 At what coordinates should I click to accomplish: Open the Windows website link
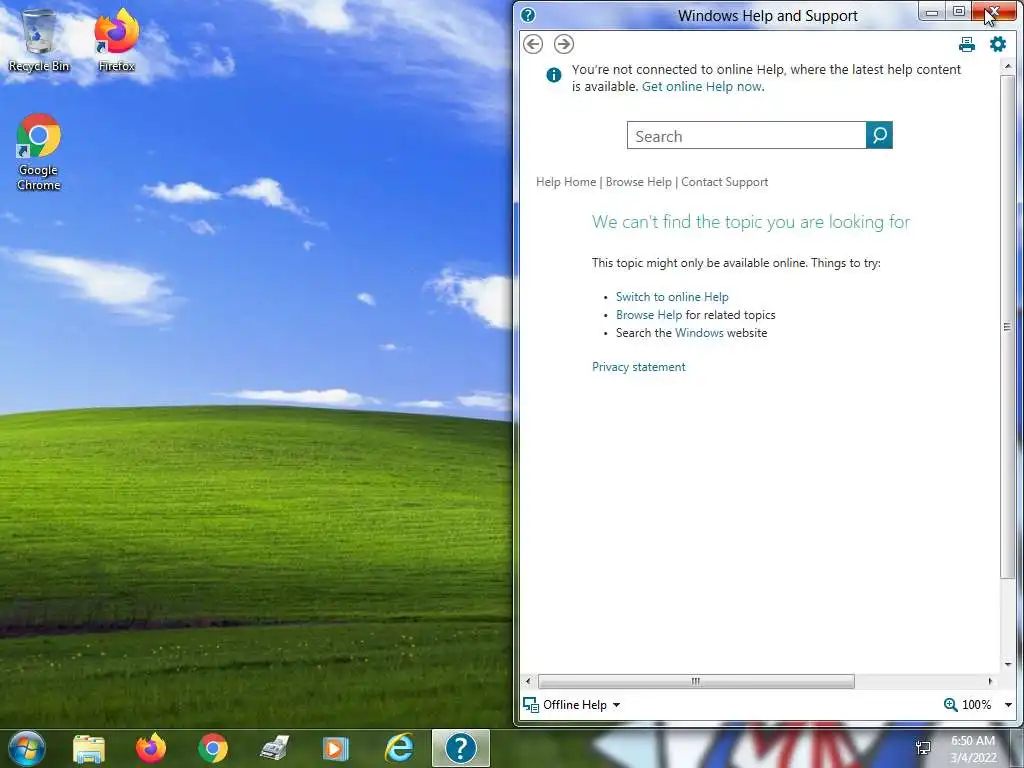[x=699, y=333]
